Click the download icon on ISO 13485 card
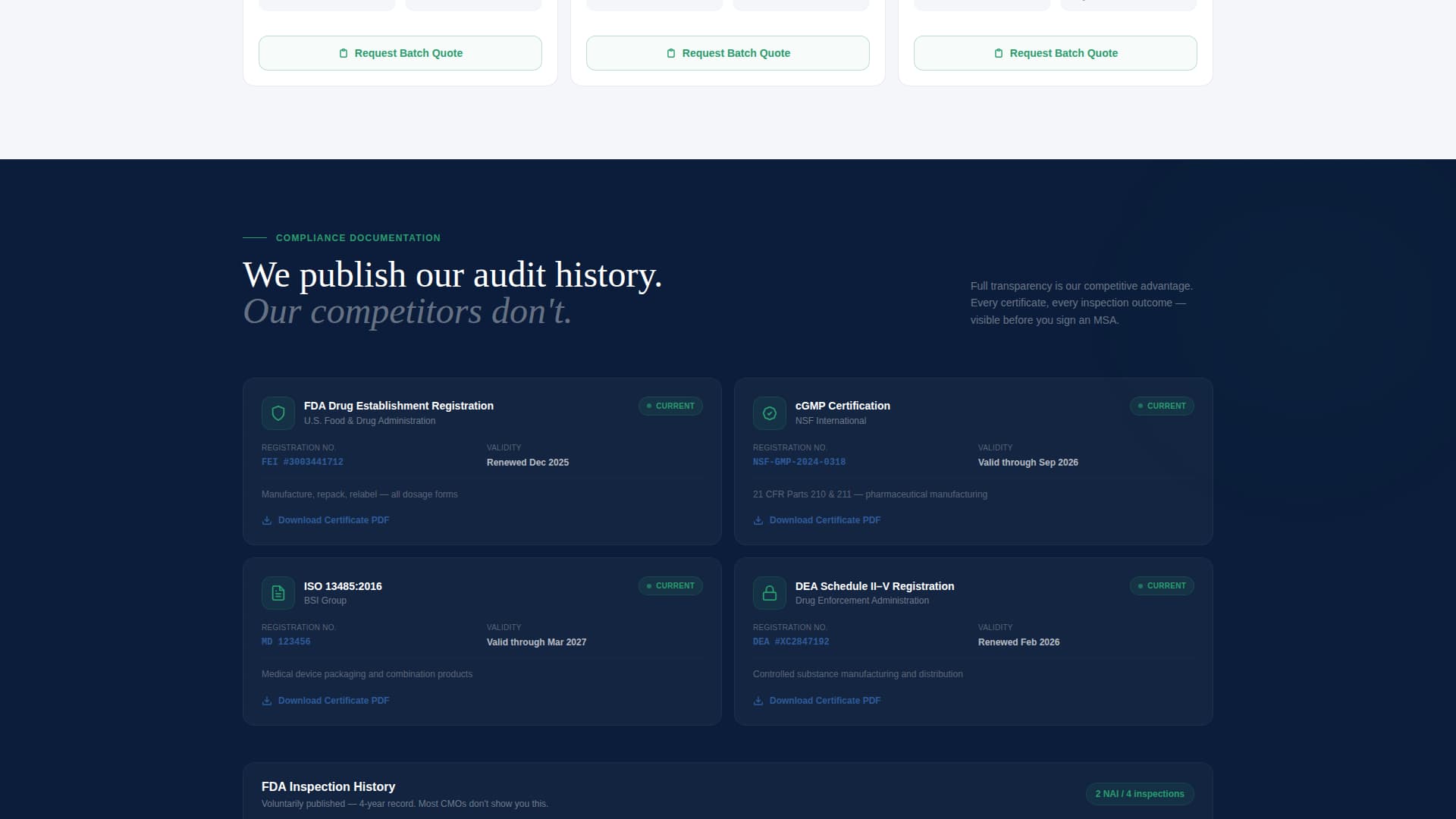1456x819 pixels. (x=266, y=701)
